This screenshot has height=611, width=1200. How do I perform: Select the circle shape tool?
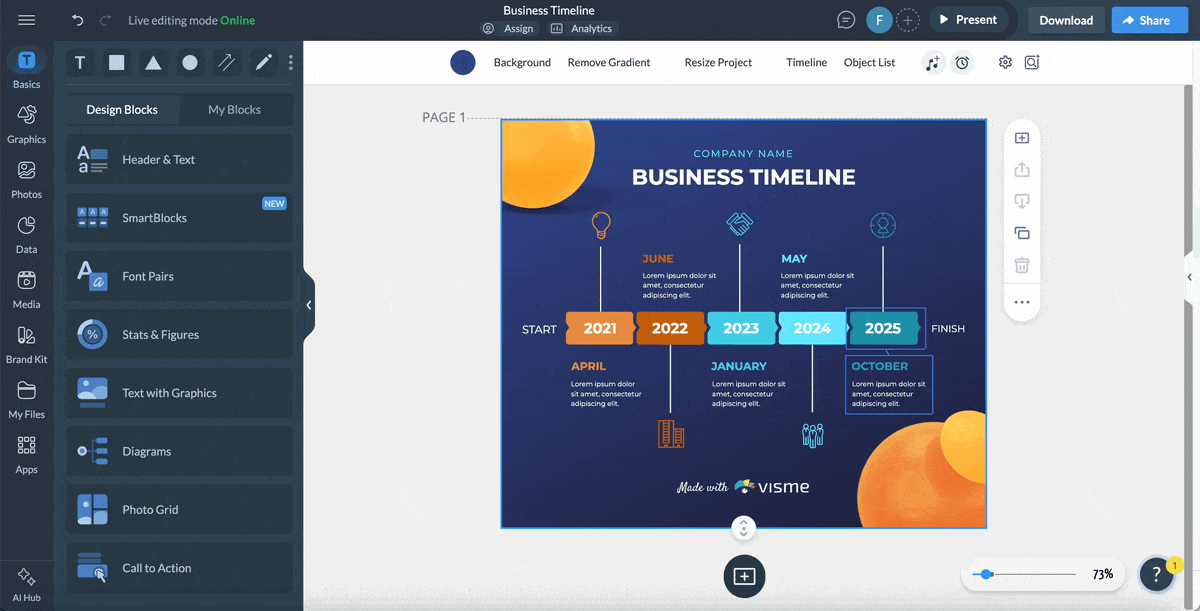point(190,62)
